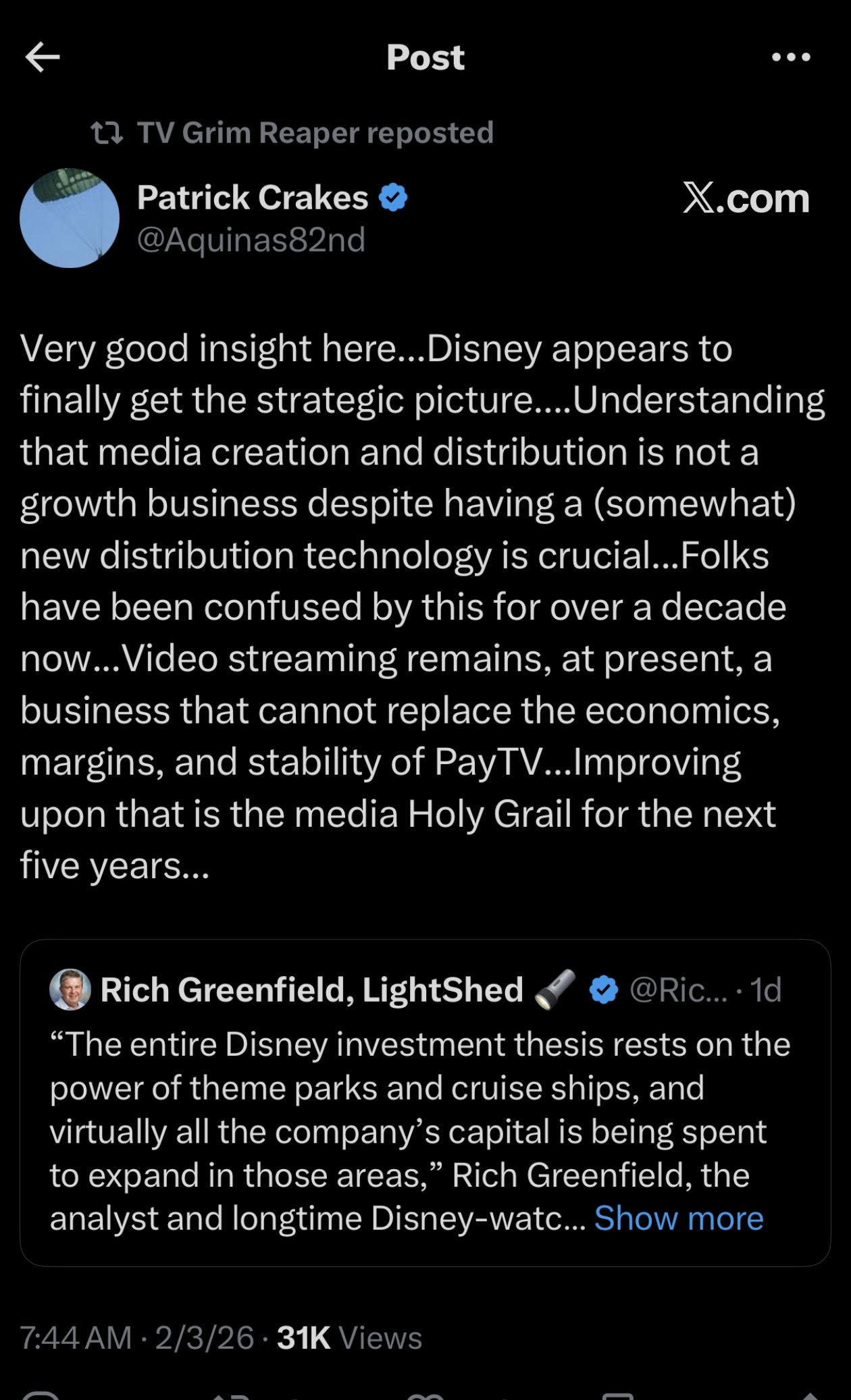The width and height of the screenshot is (851, 1400).
Task: Expand quoted post with Show more
Action: 678,1218
